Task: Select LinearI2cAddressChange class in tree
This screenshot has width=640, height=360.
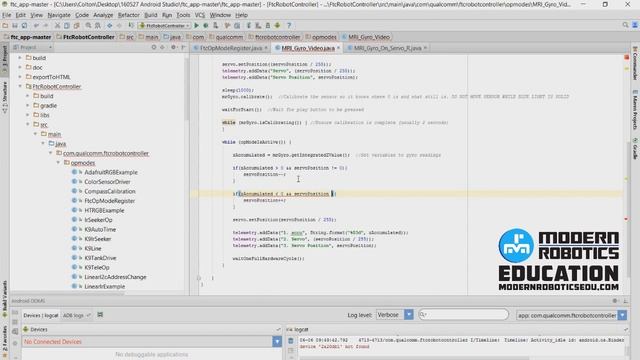Action: pos(115,277)
